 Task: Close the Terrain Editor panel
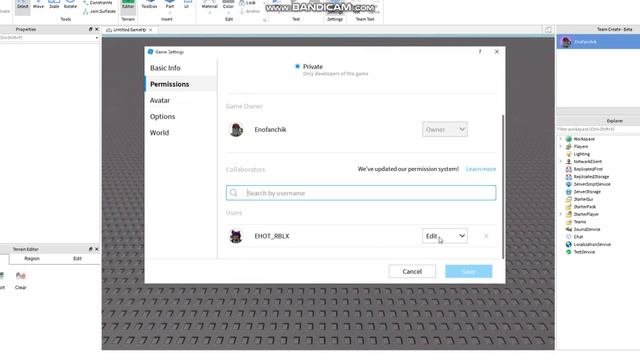coord(97,249)
